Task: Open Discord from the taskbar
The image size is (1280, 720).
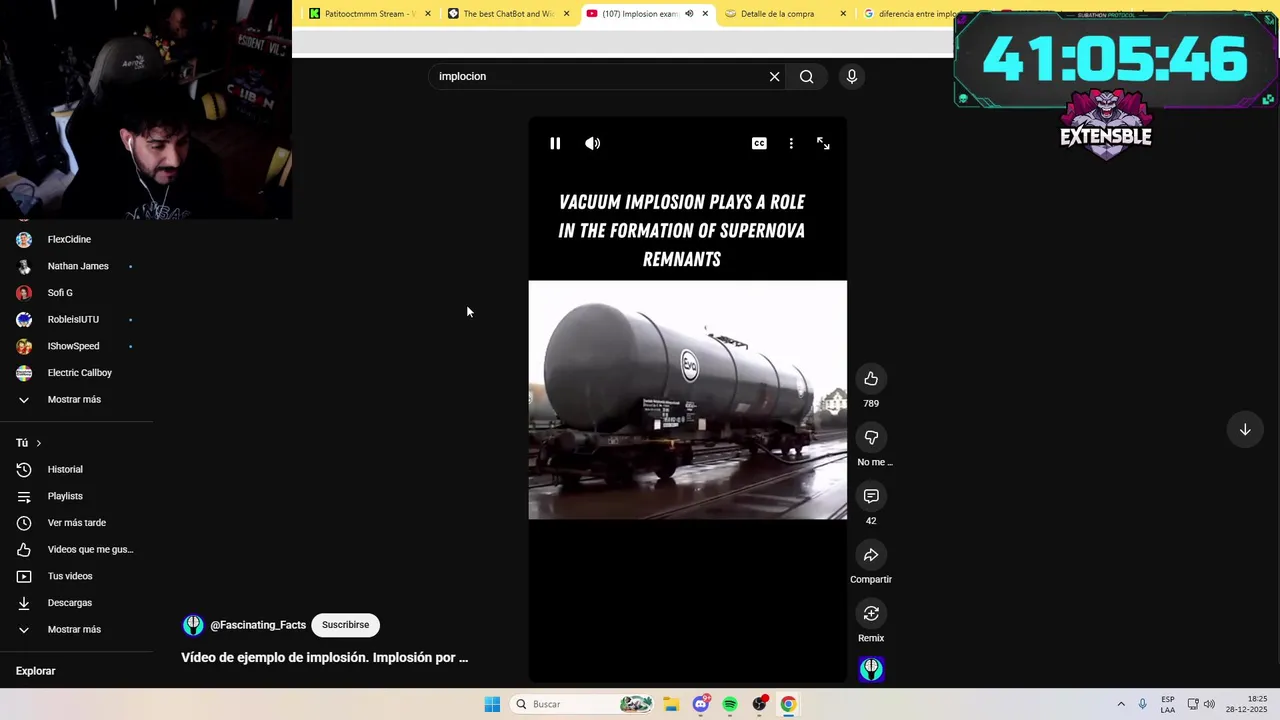Action: tap(701, 704)
